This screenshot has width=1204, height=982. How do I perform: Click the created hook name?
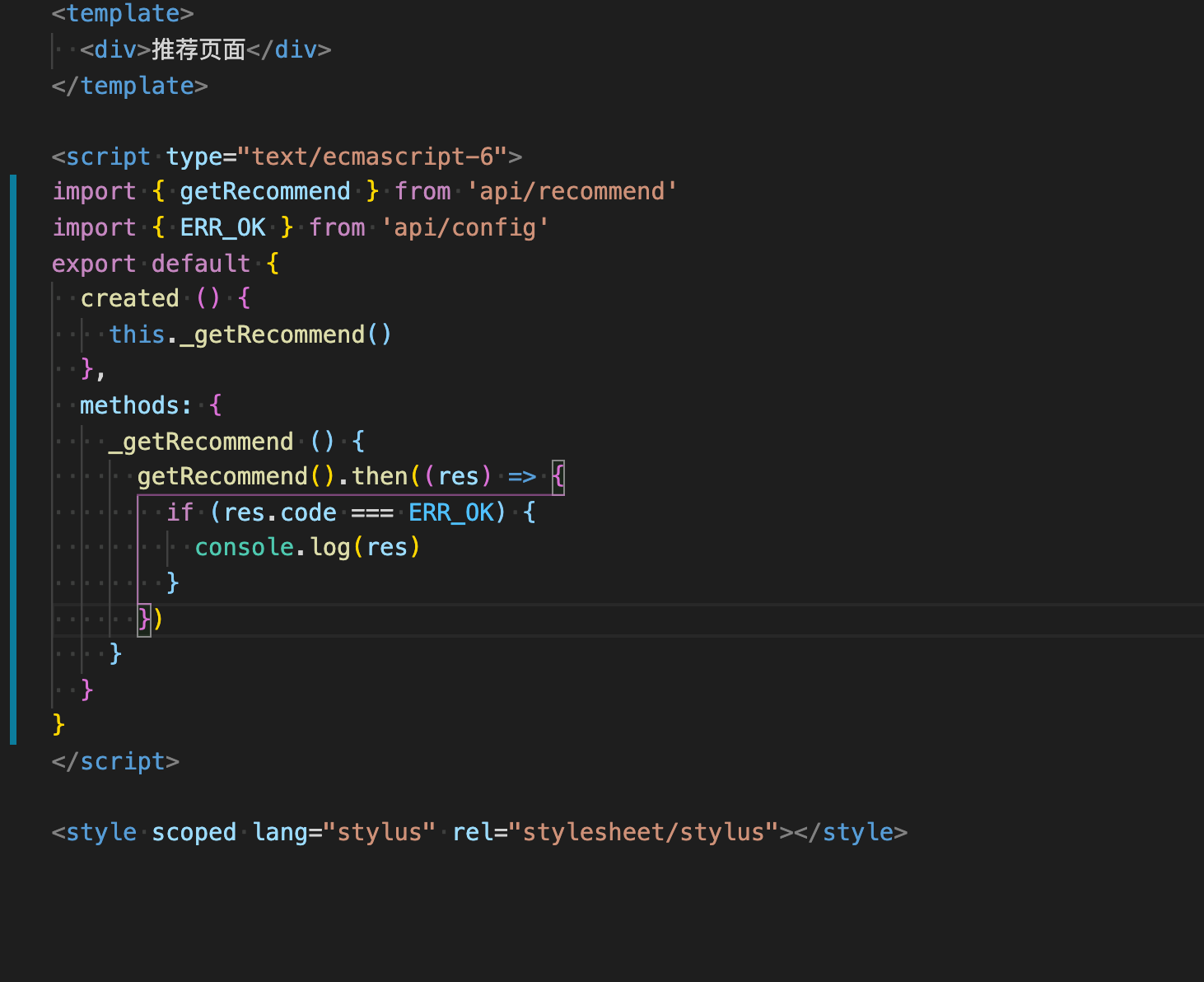click(130, 298)
